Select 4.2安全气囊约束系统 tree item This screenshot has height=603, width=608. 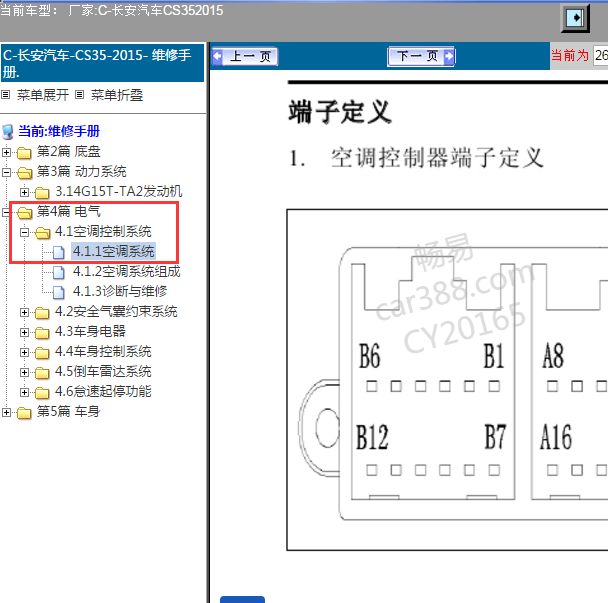(x=116, y=311)
